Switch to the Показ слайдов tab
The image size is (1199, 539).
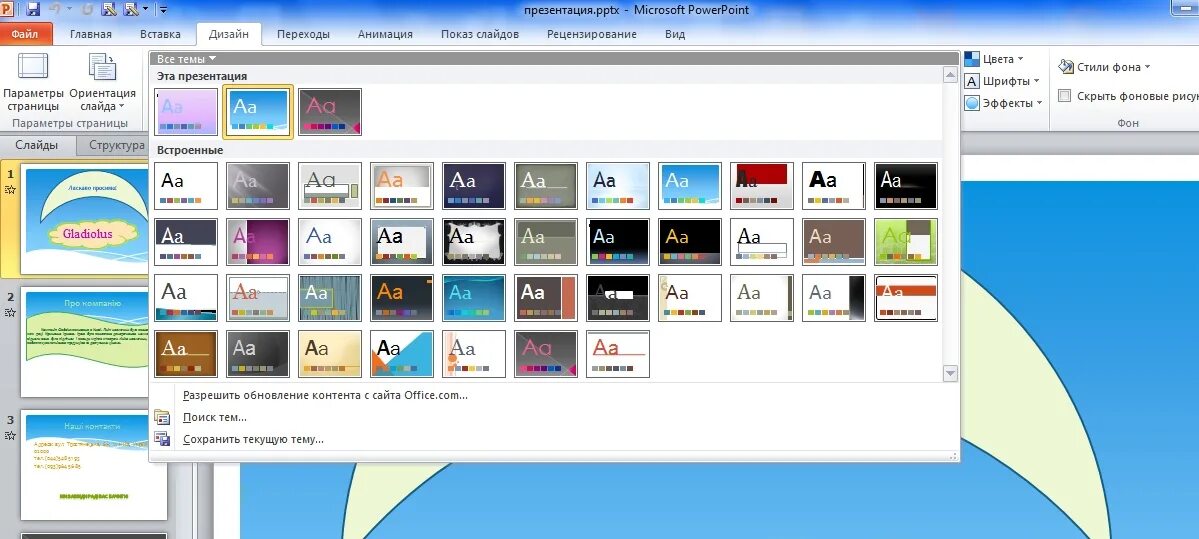tap(480, 34)
